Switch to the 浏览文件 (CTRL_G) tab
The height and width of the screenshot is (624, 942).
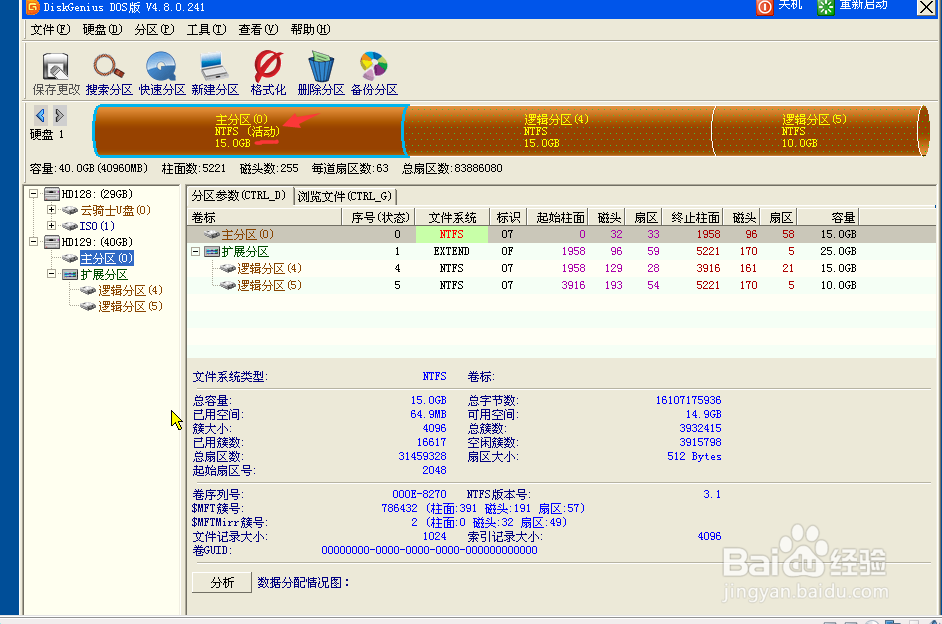pos(345,196)
